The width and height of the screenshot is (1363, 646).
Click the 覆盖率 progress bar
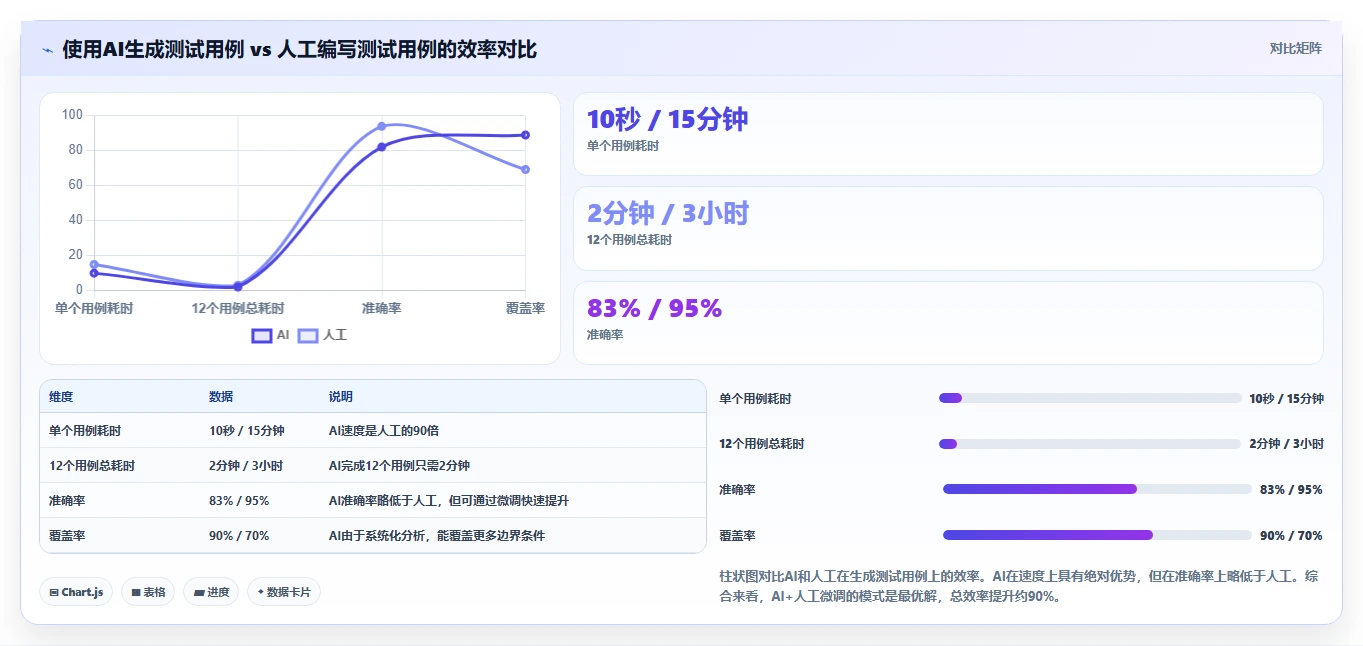pos(1097,535)
